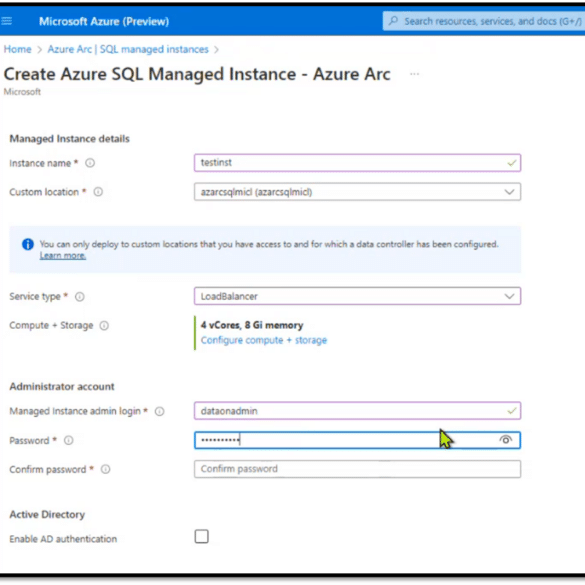Click the 'Active Directory' heading

pyautogui.click(x=47, y=514)
